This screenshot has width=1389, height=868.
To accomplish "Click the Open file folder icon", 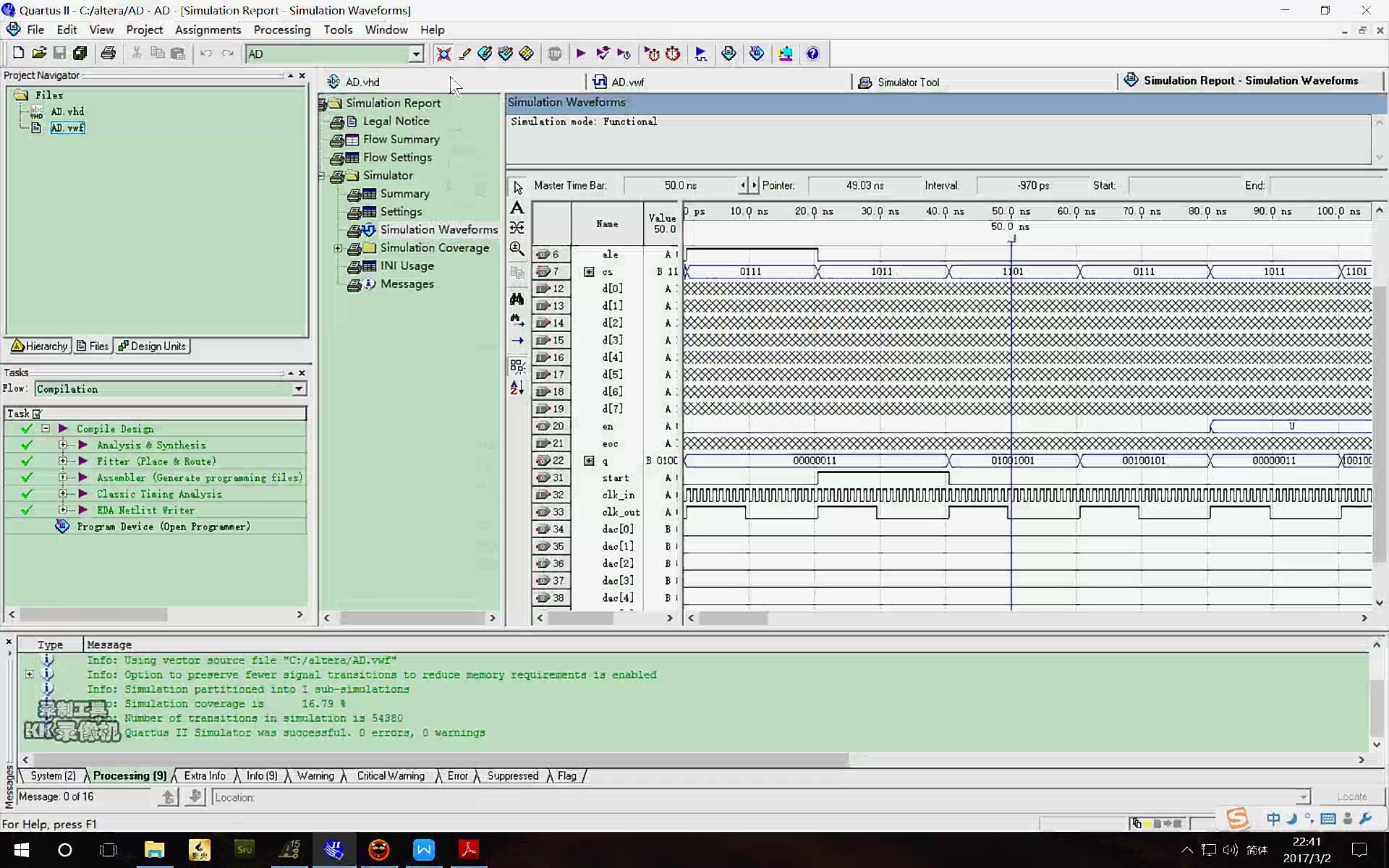I will click(x=39, y=54).
